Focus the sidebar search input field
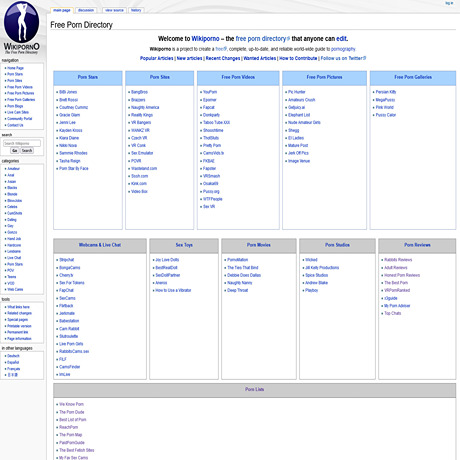This screenshot has width=460, height=460. [x=22, y=143]
